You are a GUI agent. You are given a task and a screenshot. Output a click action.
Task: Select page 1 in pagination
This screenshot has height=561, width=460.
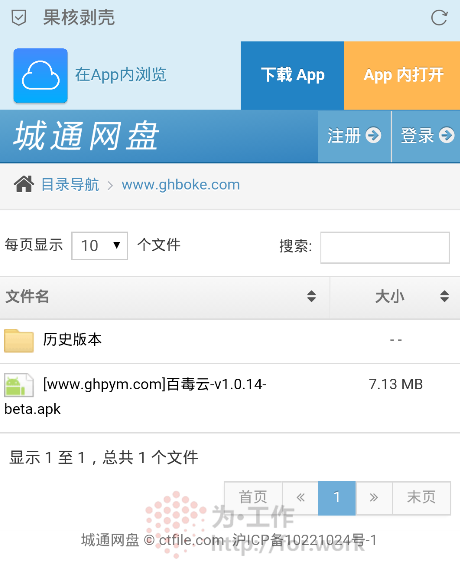337,498
